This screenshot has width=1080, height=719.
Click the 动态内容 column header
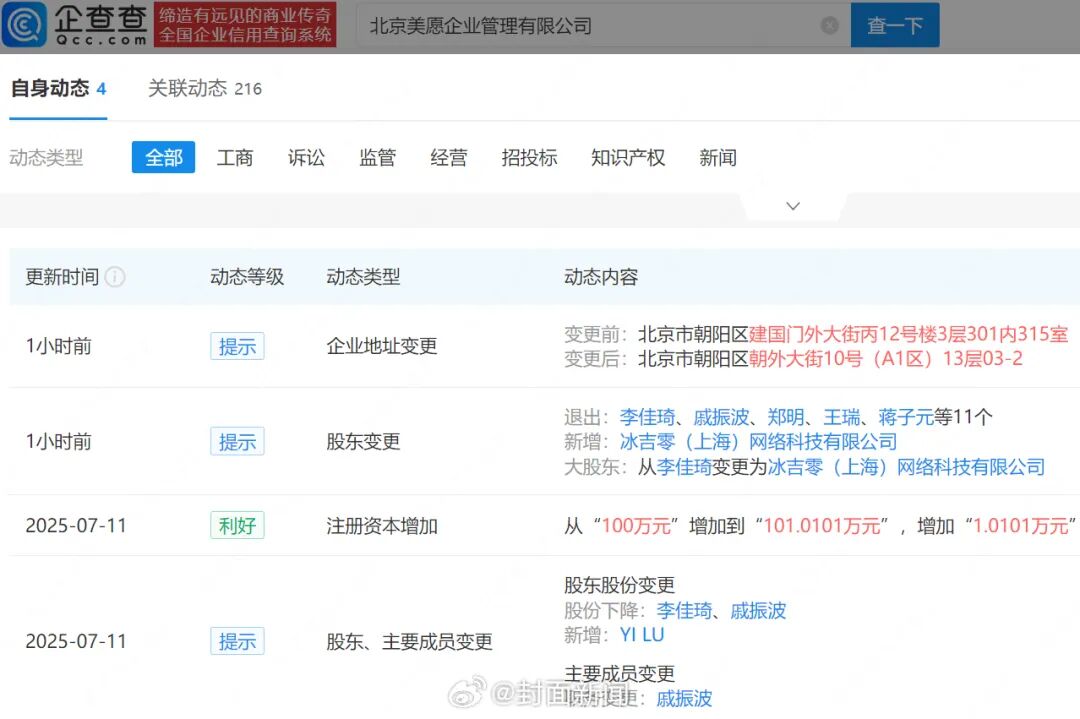tap(601, 277)
